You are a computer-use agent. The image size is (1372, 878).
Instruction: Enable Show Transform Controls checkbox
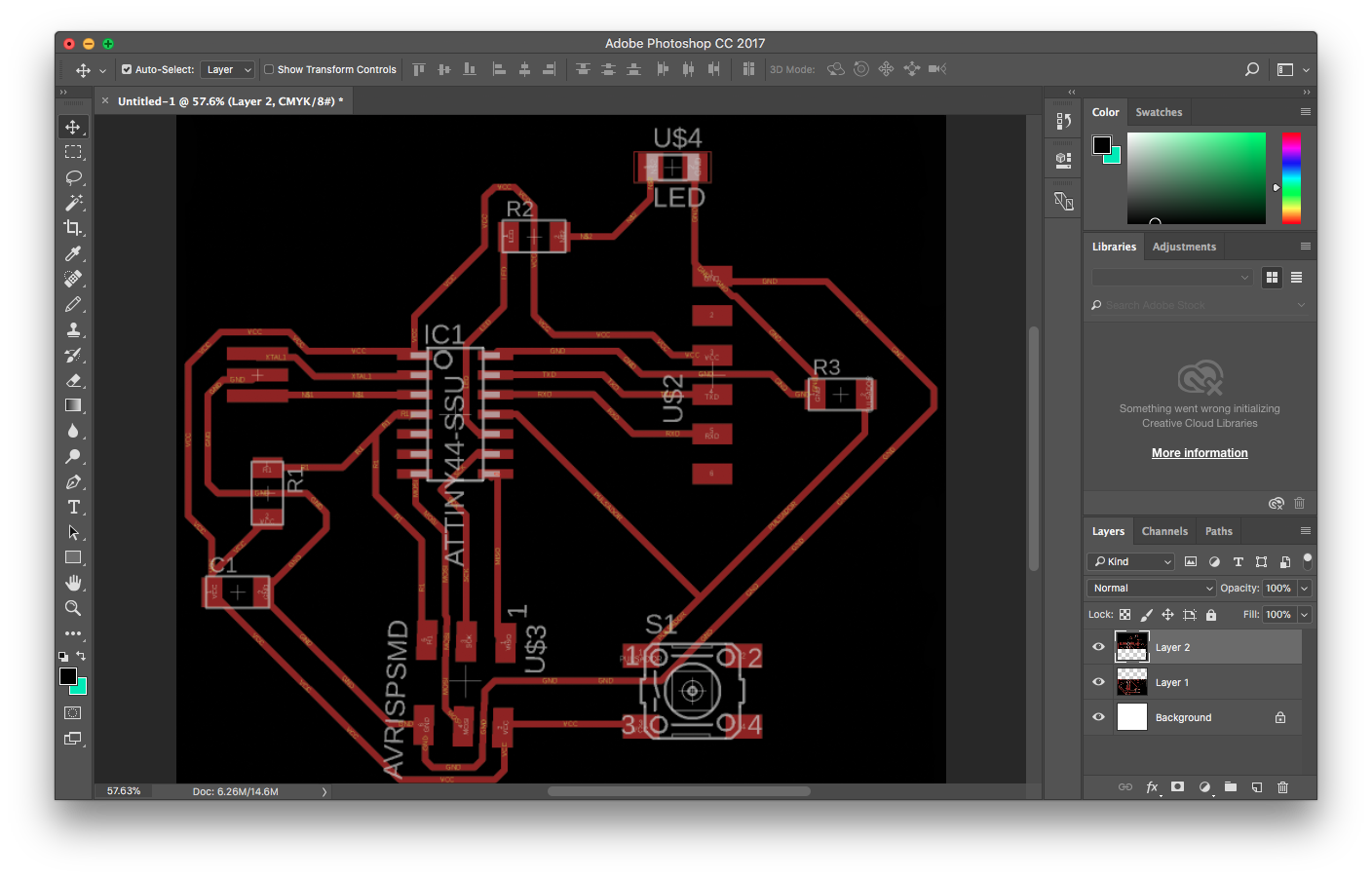pos(269,70)
